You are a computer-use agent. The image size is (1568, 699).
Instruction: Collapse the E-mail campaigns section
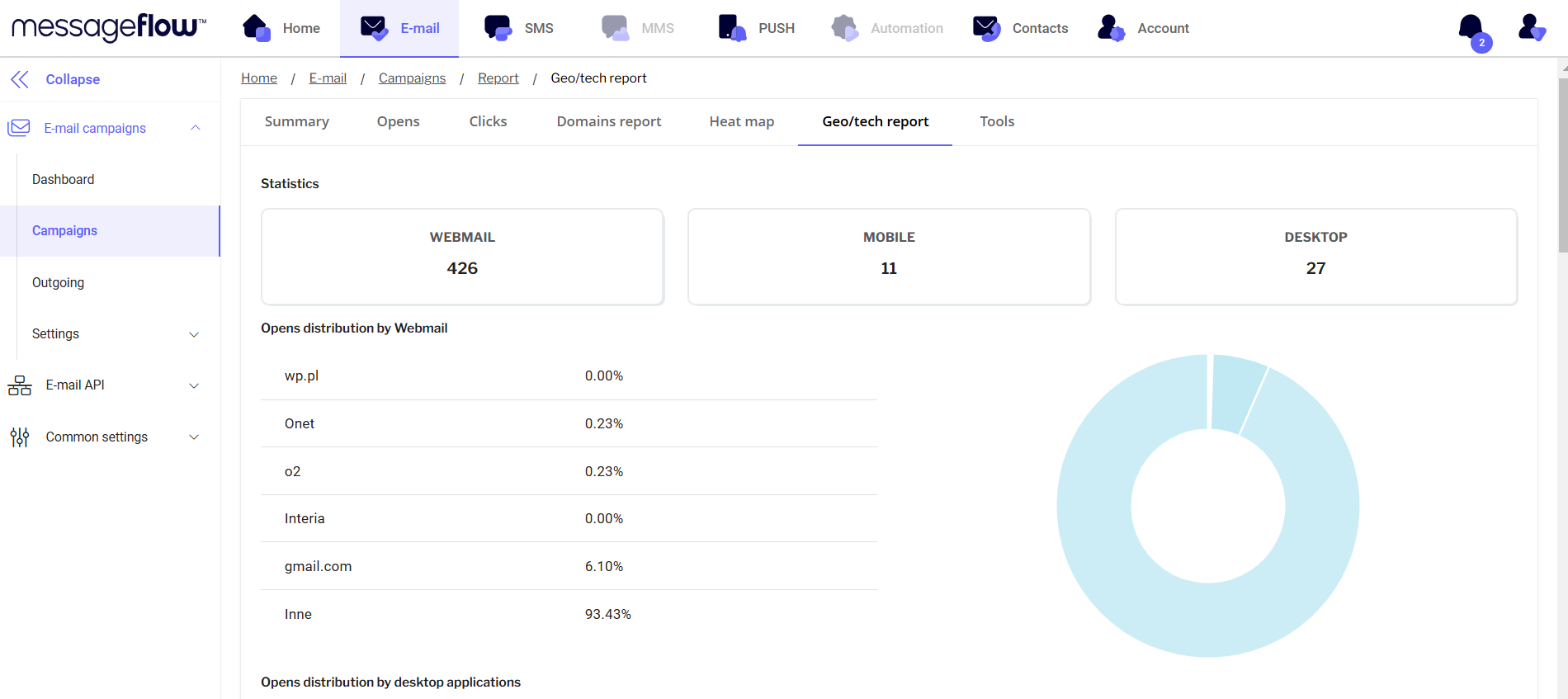click(196, 128)
